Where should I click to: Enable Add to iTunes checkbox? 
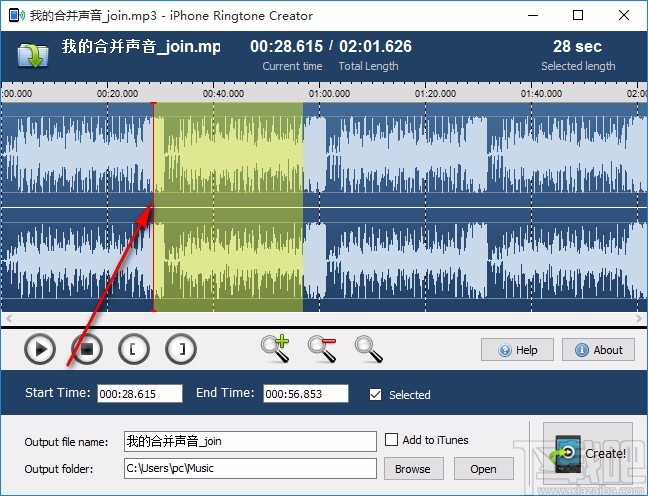click(391, 439)
